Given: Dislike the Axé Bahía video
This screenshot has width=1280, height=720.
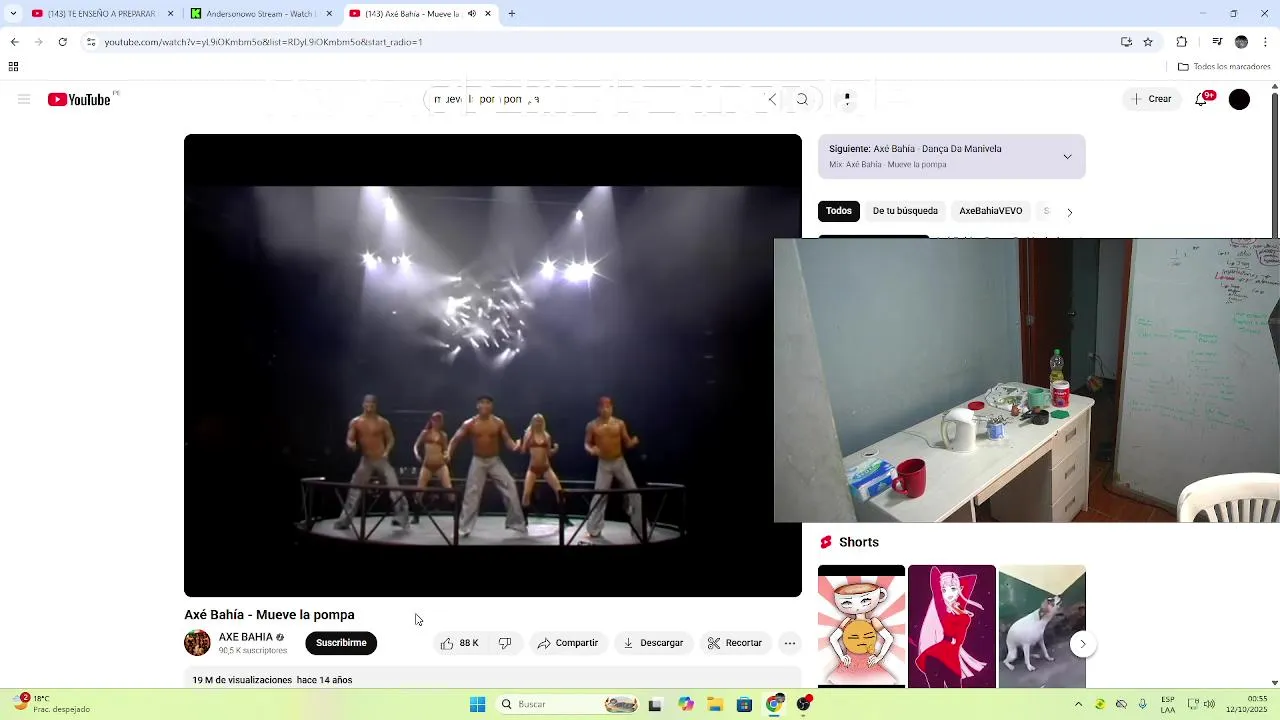Looking at the screenshot, I should (x=505, y=643).
